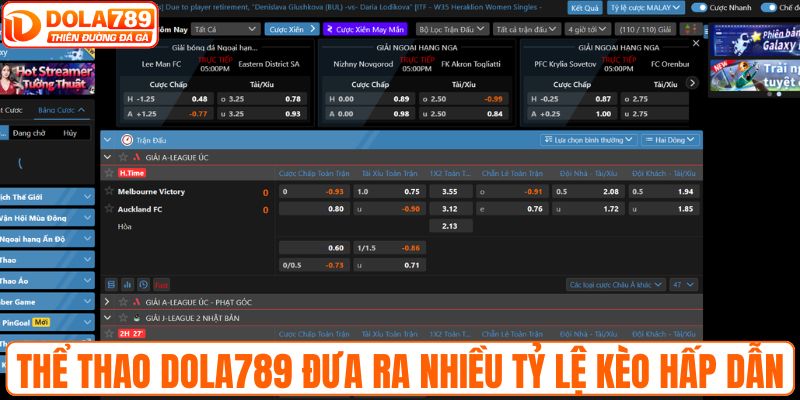Open the 47 more bets dropdown

coord(684,284)
